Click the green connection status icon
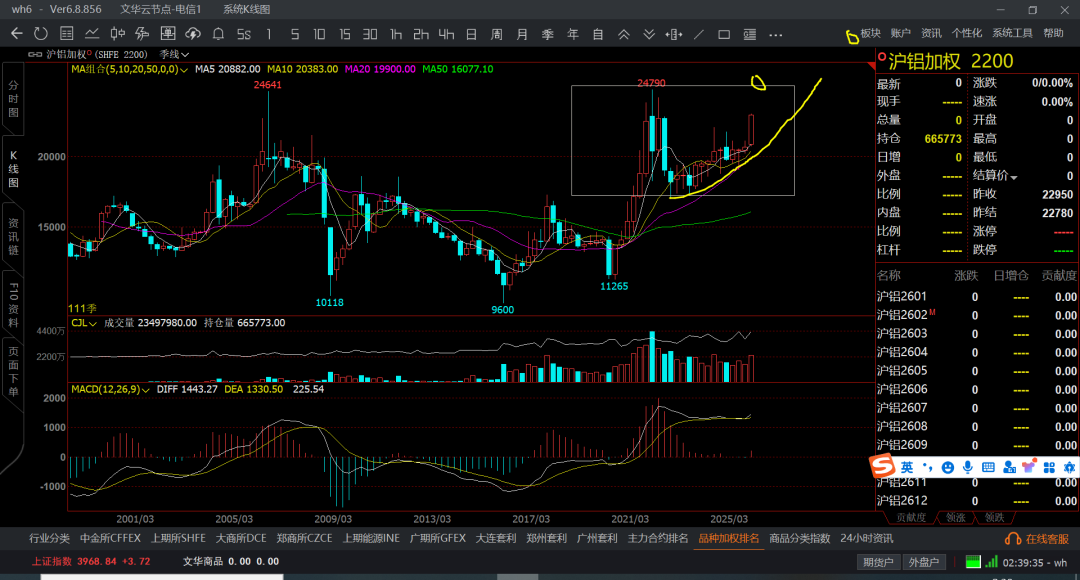The image size is (1080, 580). [973, 562]
